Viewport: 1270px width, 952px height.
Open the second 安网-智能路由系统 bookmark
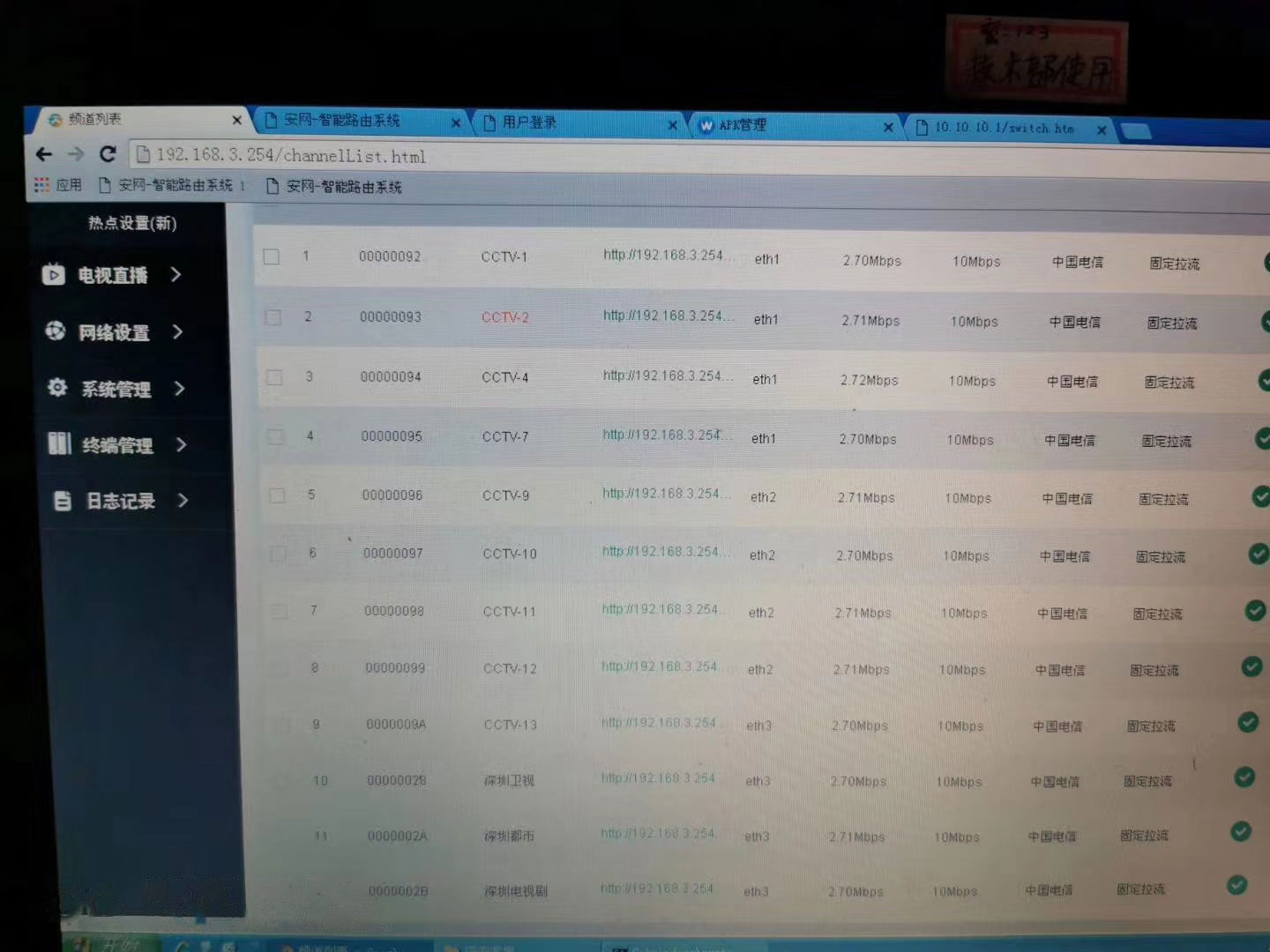pyautogui.click(x=334, y=186)
